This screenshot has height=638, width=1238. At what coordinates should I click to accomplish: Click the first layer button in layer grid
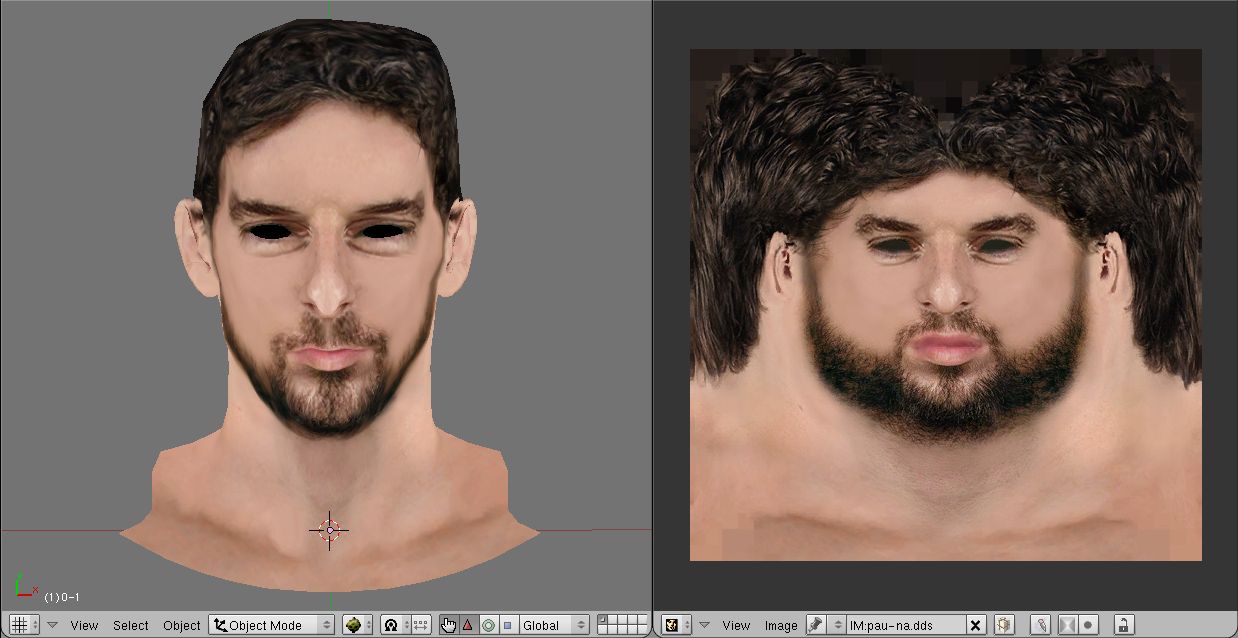coord(602,621)
